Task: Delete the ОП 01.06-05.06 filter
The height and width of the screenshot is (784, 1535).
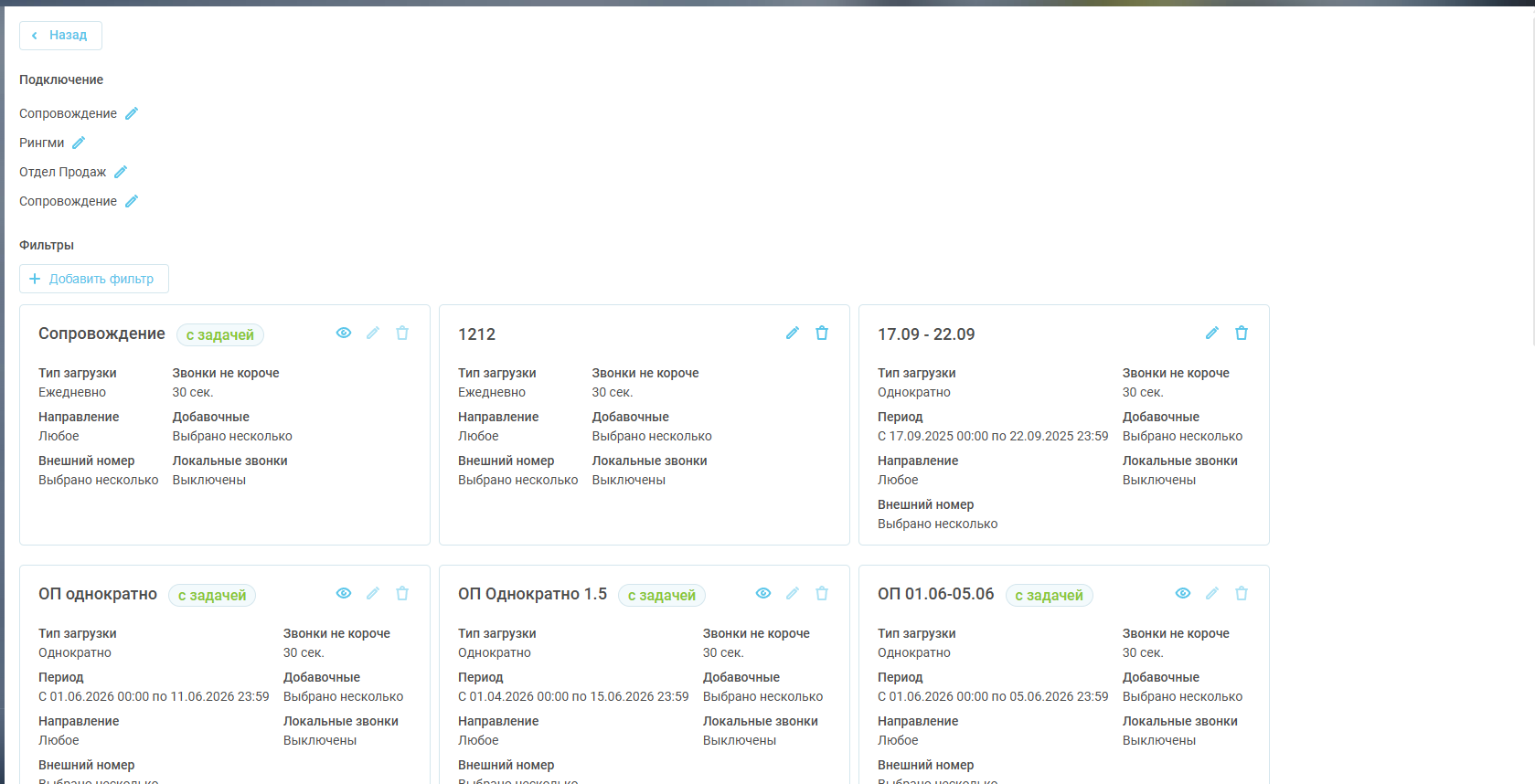Action: [1242, 593]
